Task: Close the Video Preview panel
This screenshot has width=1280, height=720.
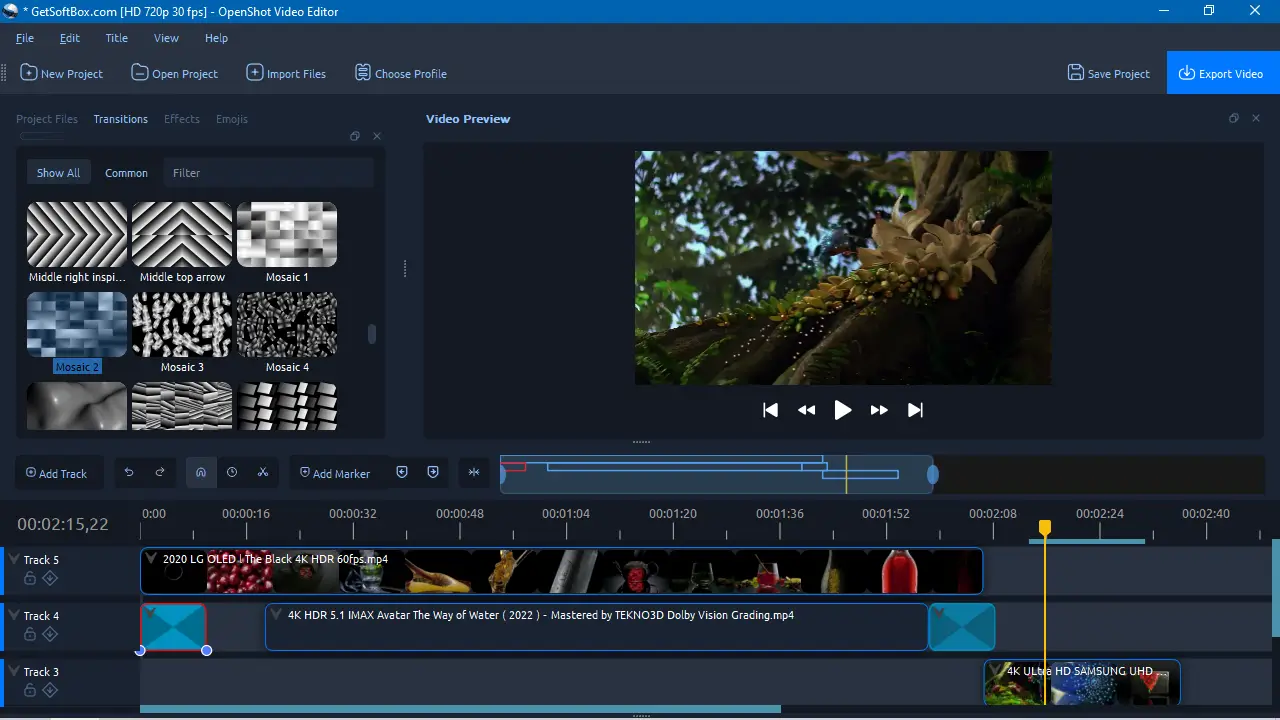Action: [1257, 118]
